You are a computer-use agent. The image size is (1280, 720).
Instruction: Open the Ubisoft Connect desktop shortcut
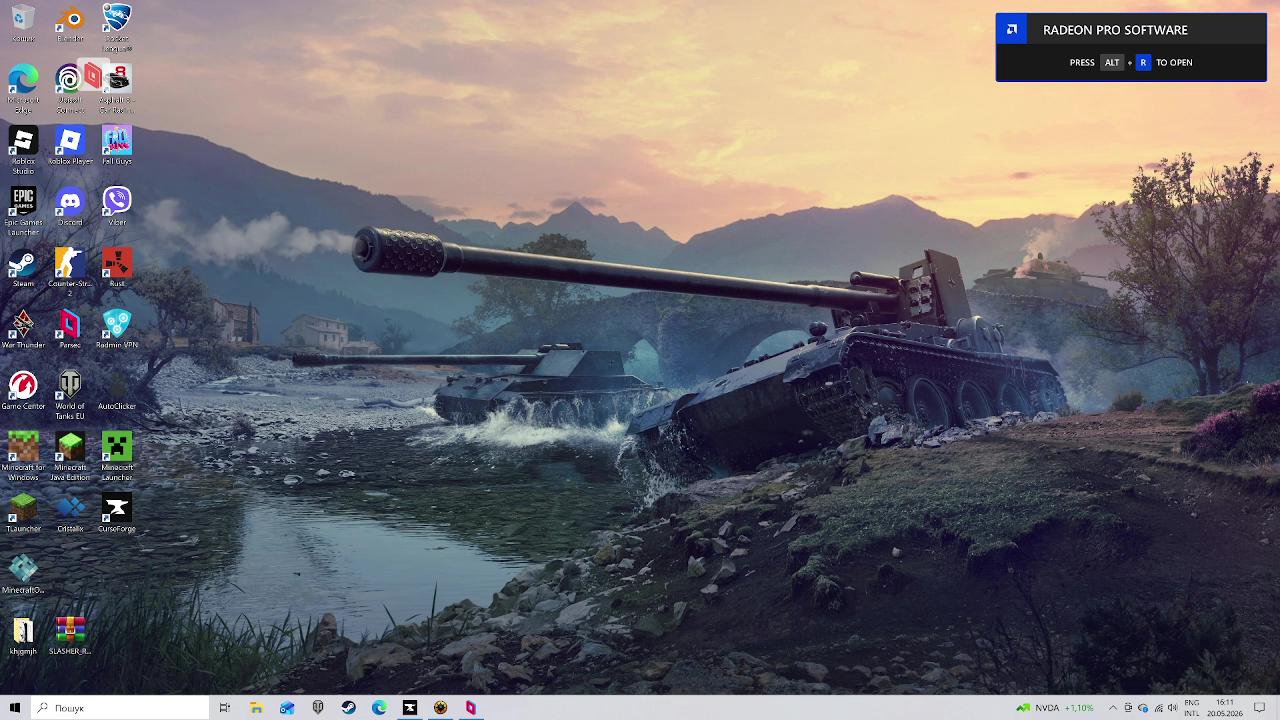(x=70, y=89)
